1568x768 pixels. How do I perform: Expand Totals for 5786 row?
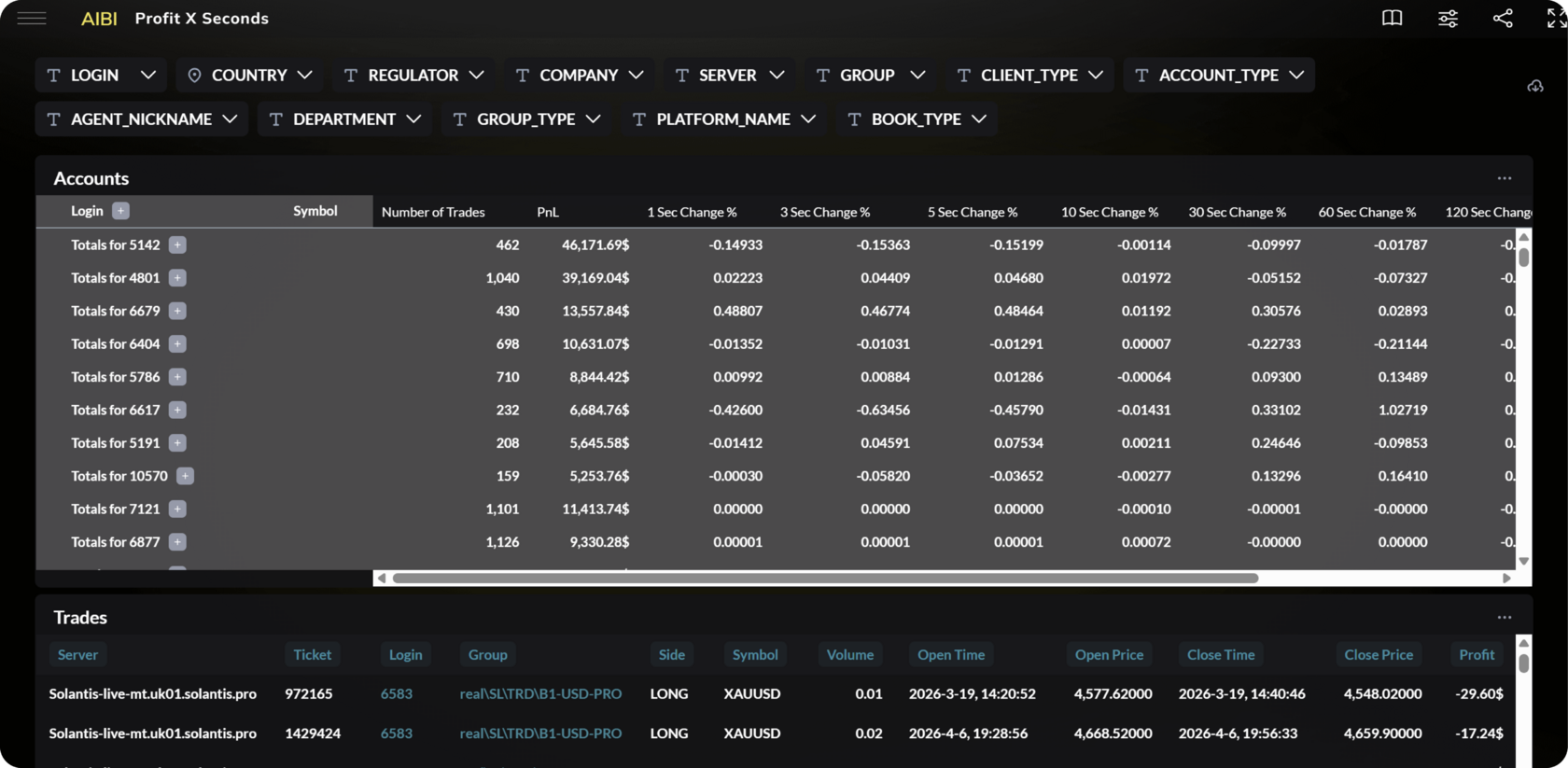coord(177,377)
